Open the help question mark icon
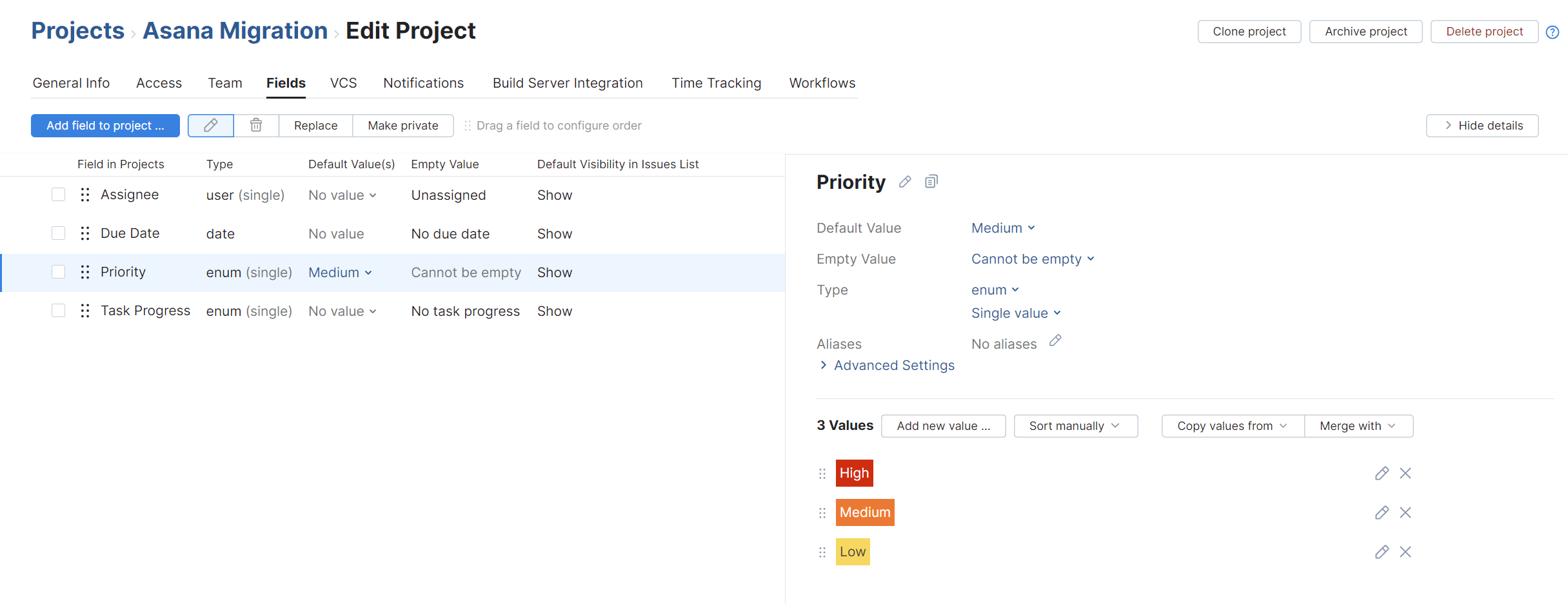 pyautogui.click(x=1553, y=32)
